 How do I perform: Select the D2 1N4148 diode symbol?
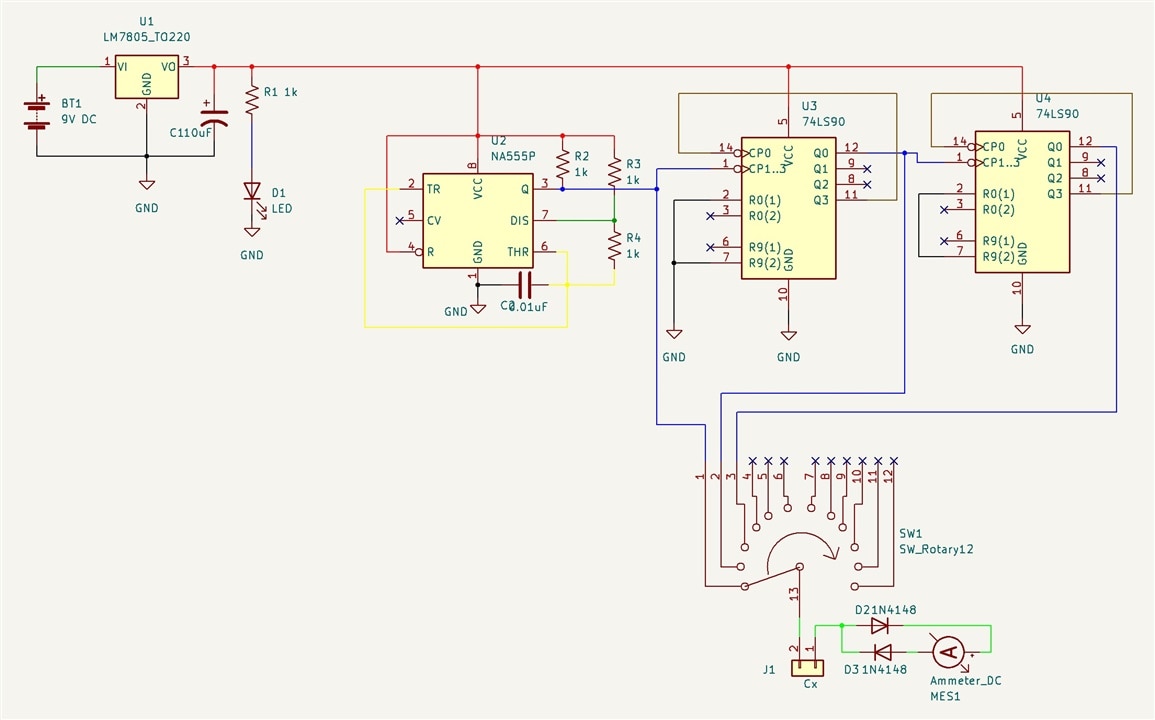[880, 626]
